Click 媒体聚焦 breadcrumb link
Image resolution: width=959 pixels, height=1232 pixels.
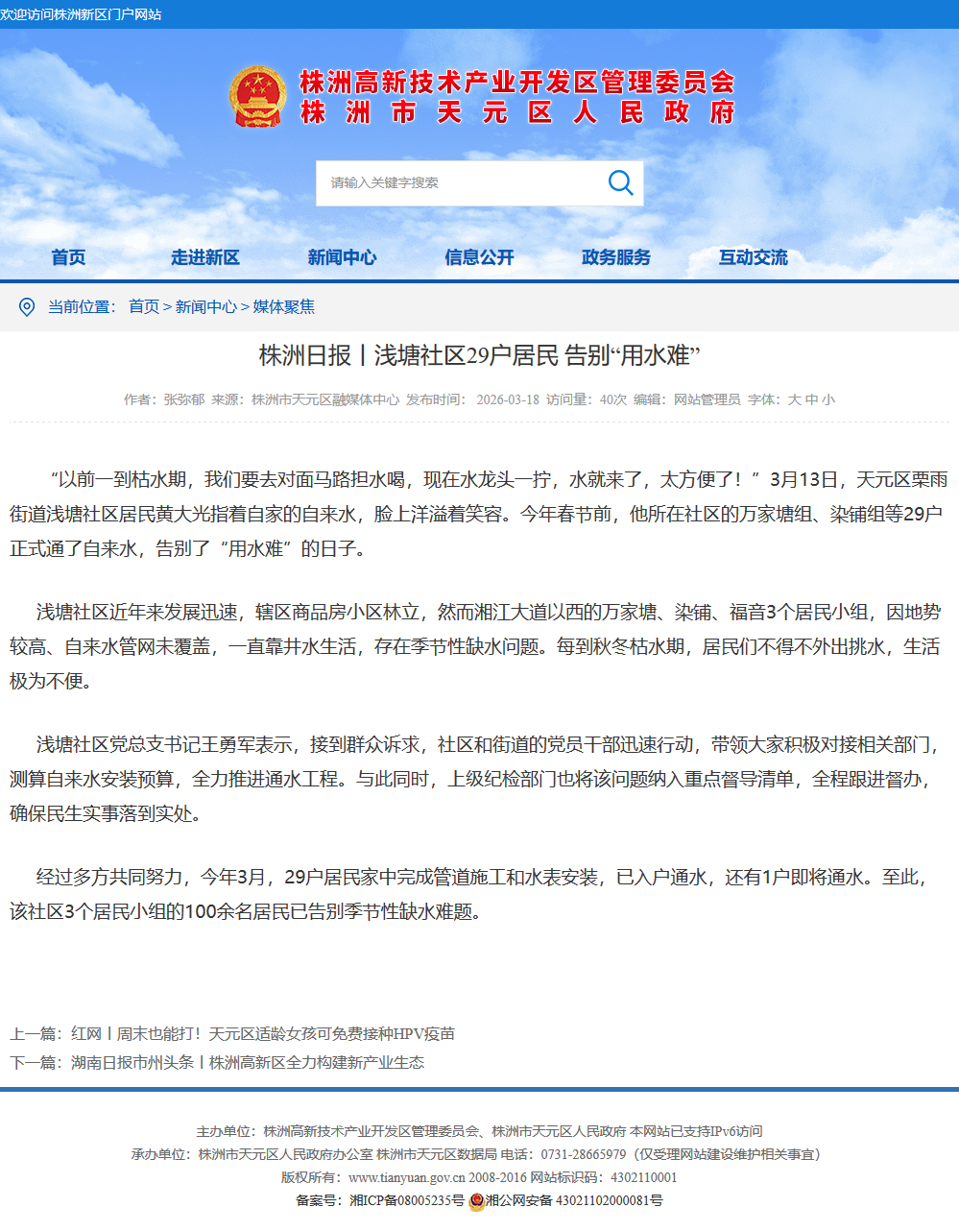pyautogui.click(x=283, y=307)
